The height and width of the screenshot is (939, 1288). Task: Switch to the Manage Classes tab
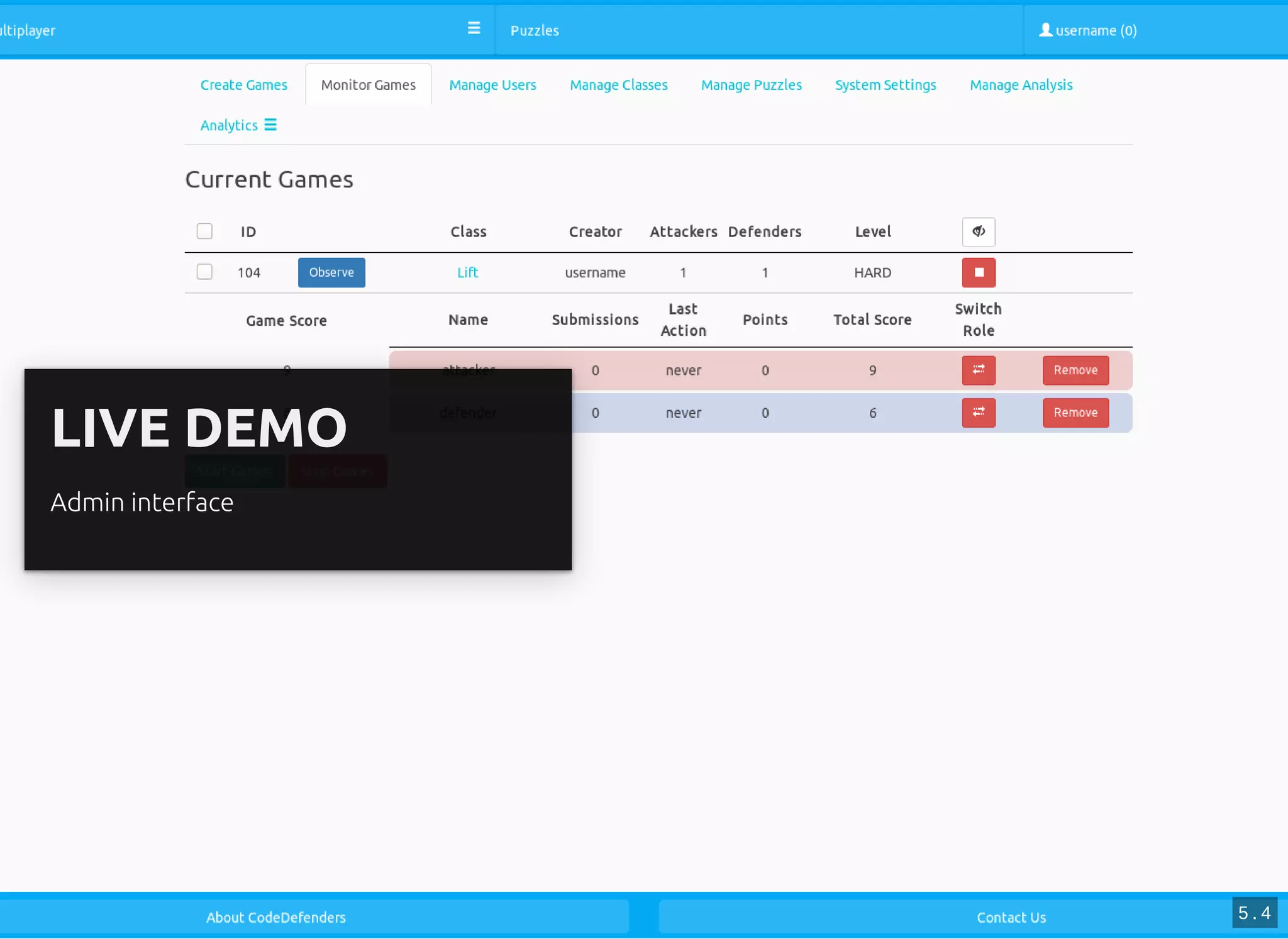(x=619, y=85)
